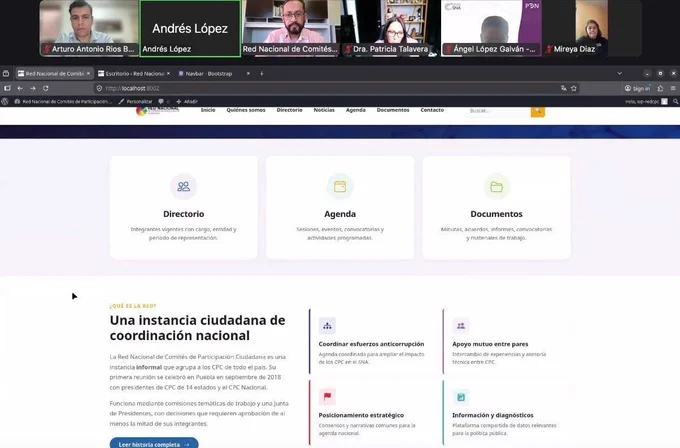Click the teal icon above Información y diagnósticos

pos(461,396)
